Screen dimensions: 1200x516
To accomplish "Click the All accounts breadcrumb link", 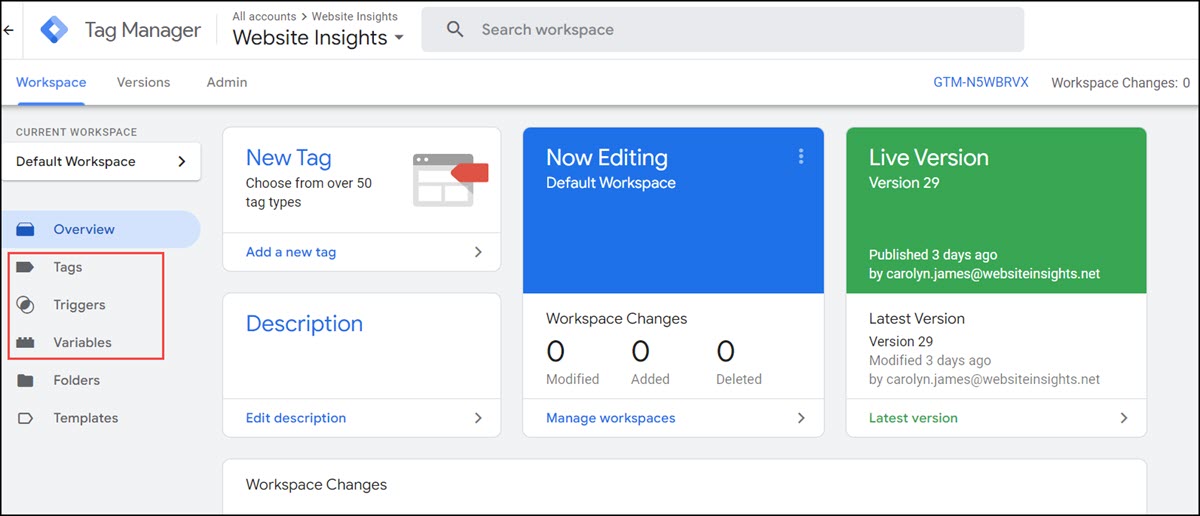I will pyautogui.click(x=264, y=16).
